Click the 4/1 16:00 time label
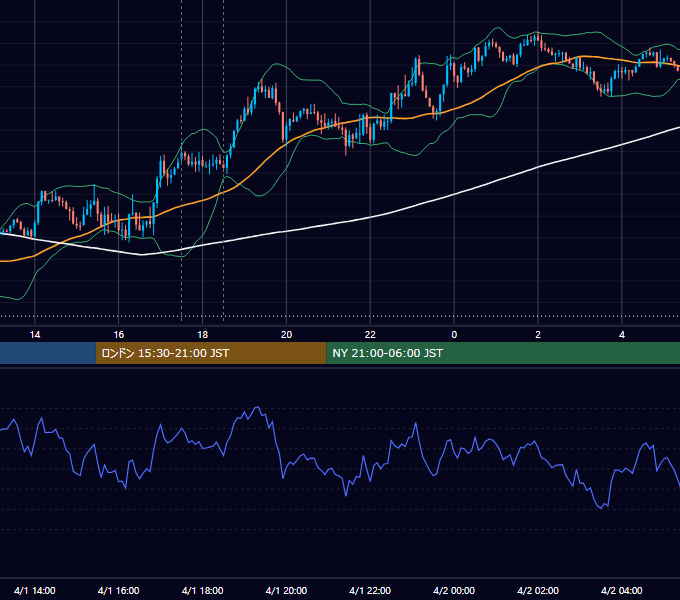This screenshot has height=600, width=680. click(x=118, y=590)
